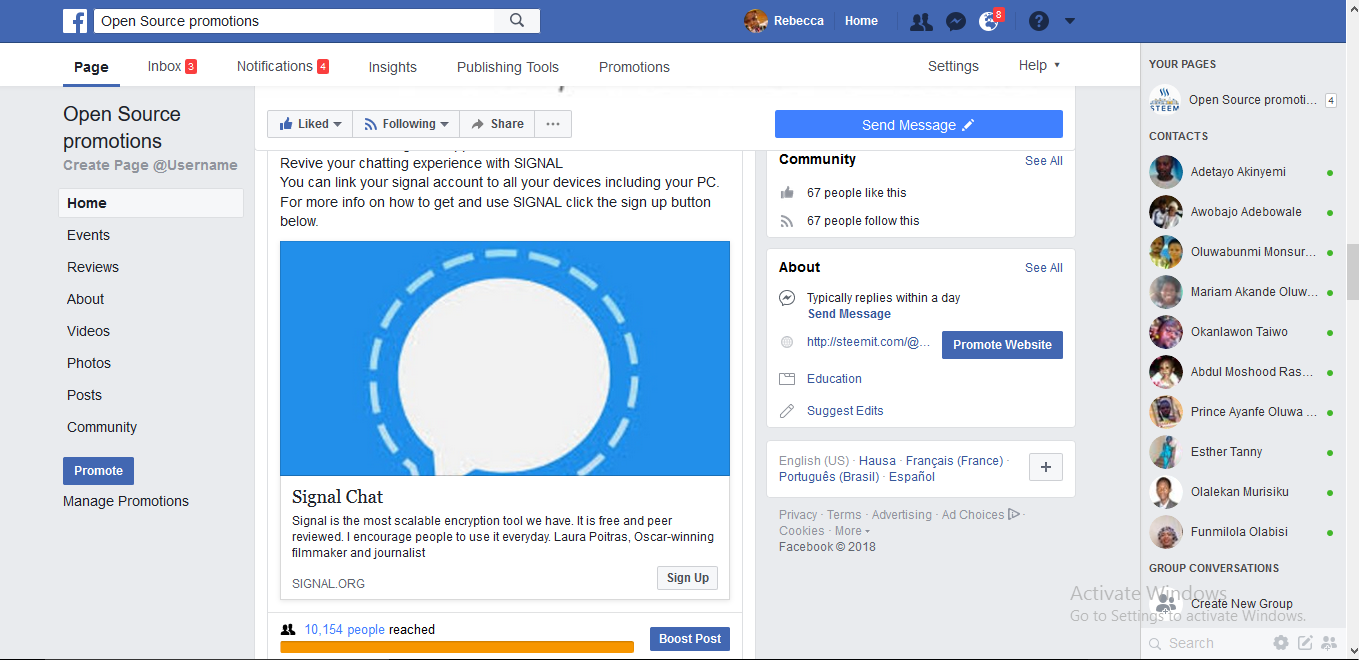Expand the Following dropdown
This screenshot has width=1359, height=660.
[406, 124]
